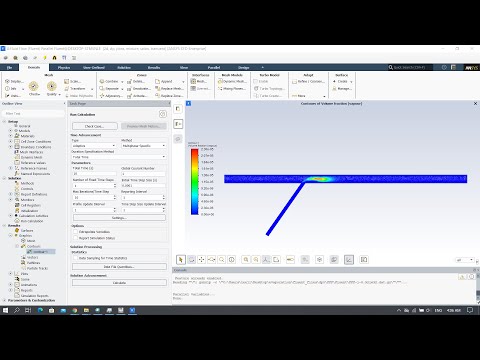Screen dimensions: 480x360
Task: Click the Task Page help icon
Action: click(163, 114)
